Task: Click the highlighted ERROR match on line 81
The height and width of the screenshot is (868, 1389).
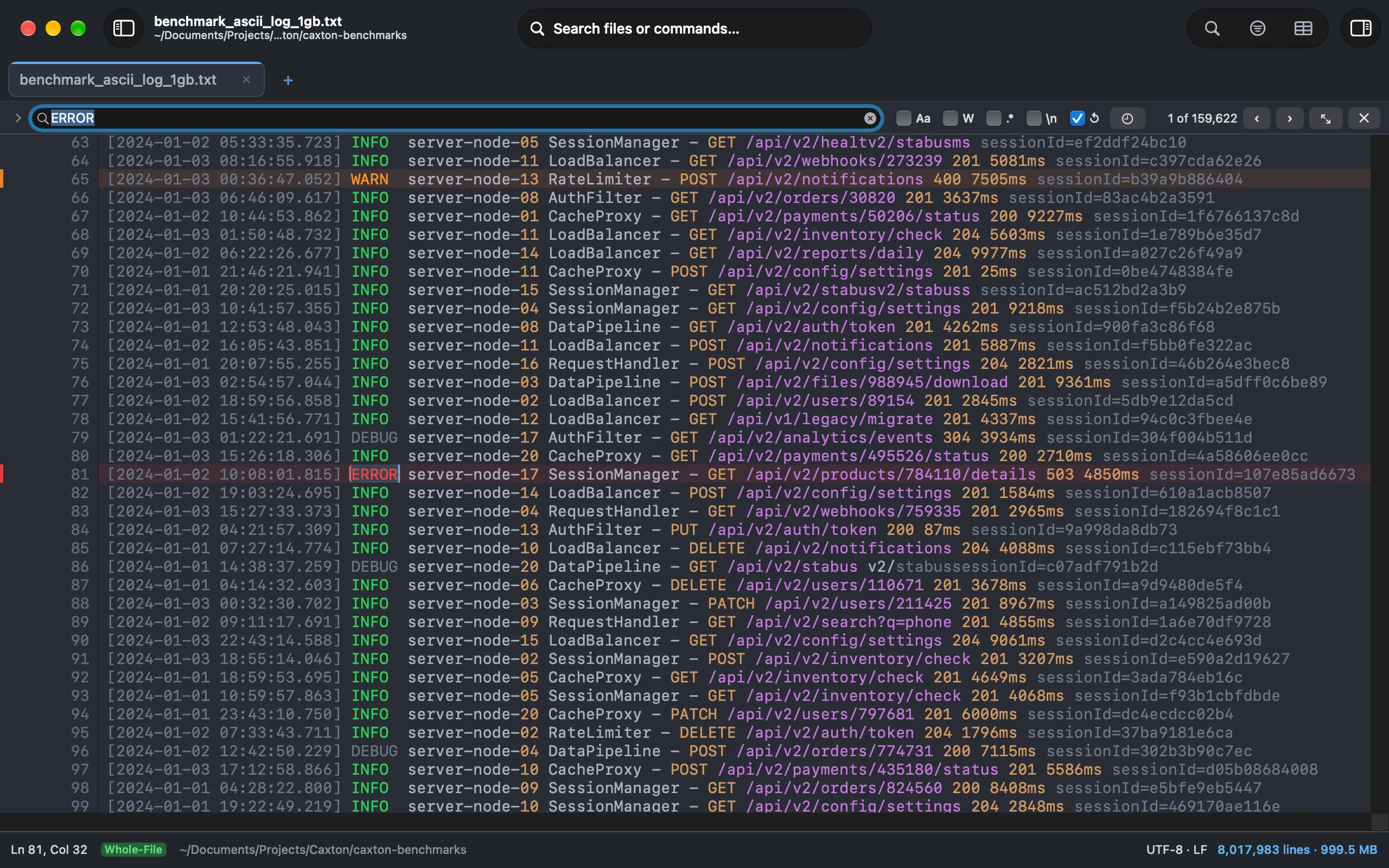Action: coord(374,474)
